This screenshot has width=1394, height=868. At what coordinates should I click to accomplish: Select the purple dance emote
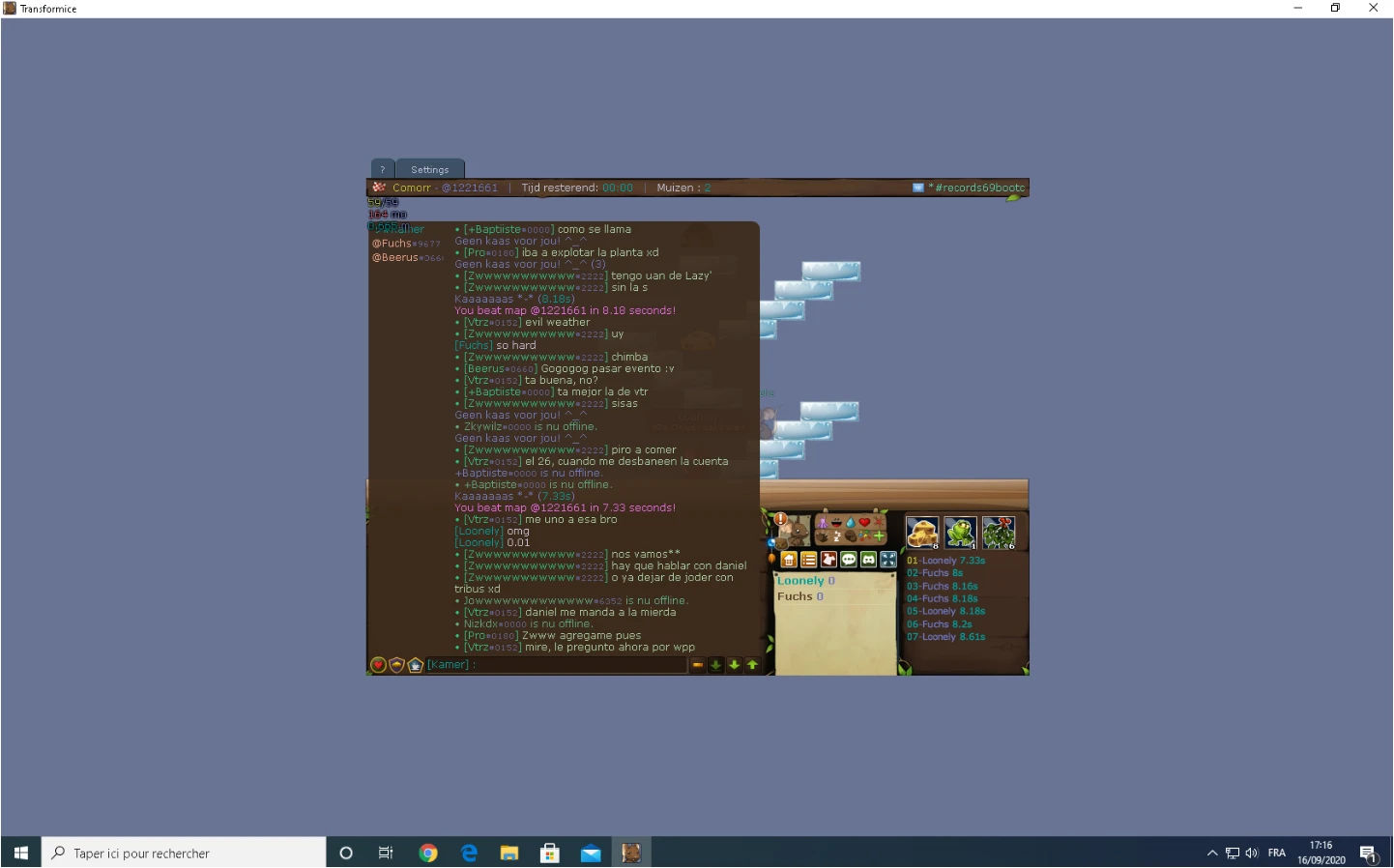click(x=823, y=523)
